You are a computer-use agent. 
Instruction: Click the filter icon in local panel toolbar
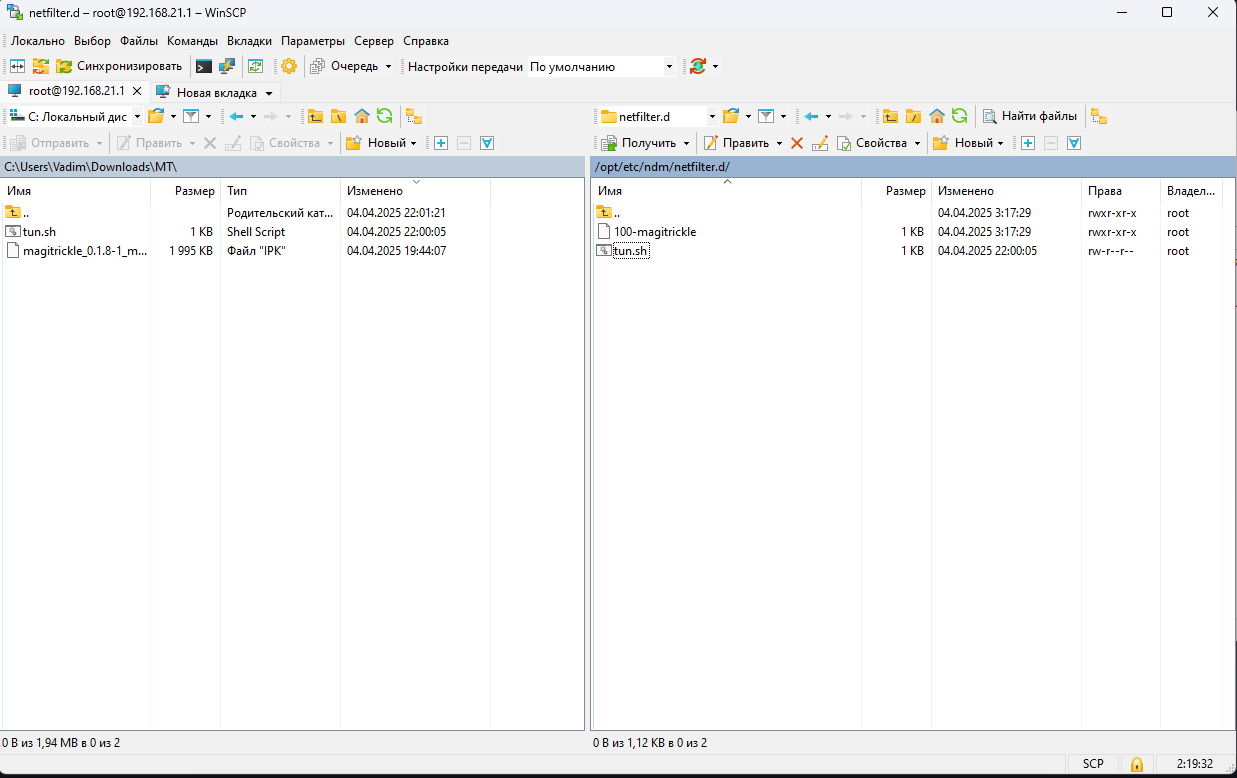[x=191, y=116]
